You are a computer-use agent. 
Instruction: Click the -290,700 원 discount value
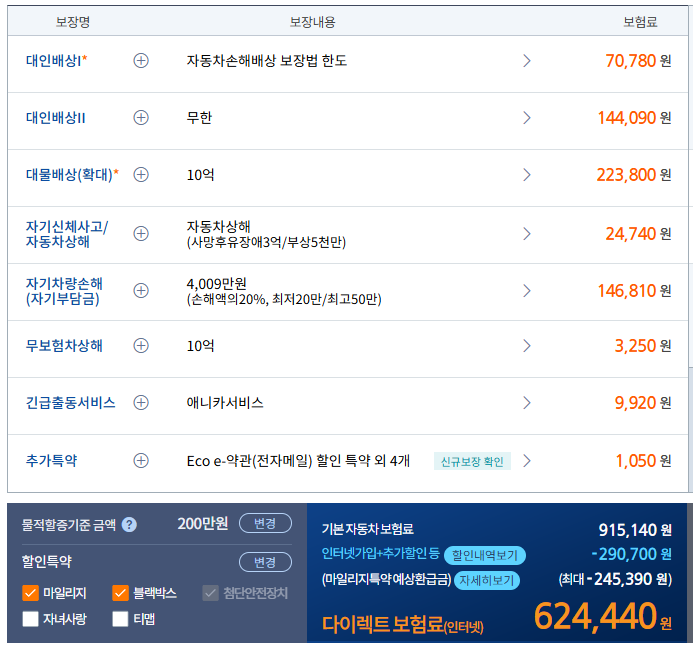click(x=632, y=554)
